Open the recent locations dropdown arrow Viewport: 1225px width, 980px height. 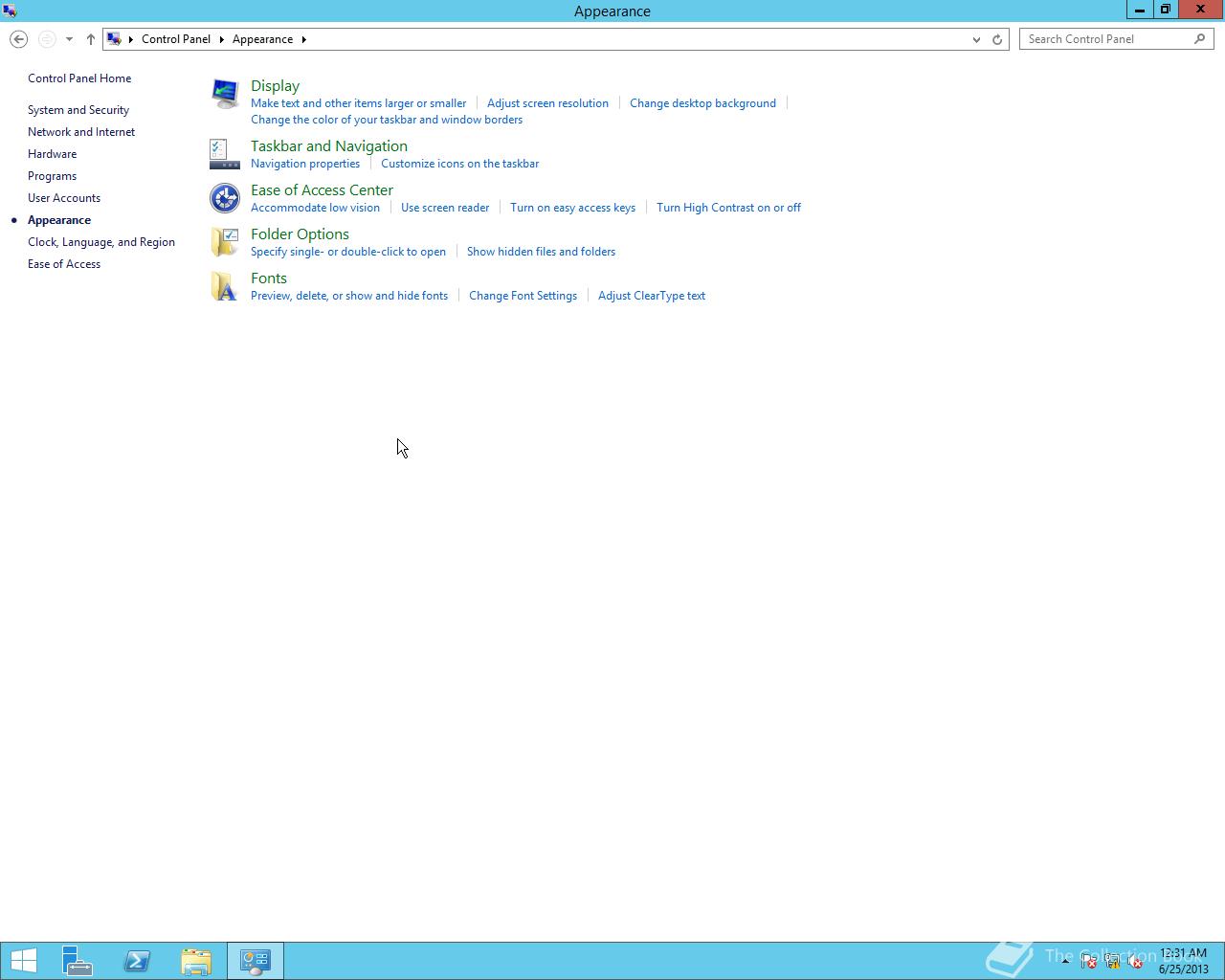tap(69, 39)
